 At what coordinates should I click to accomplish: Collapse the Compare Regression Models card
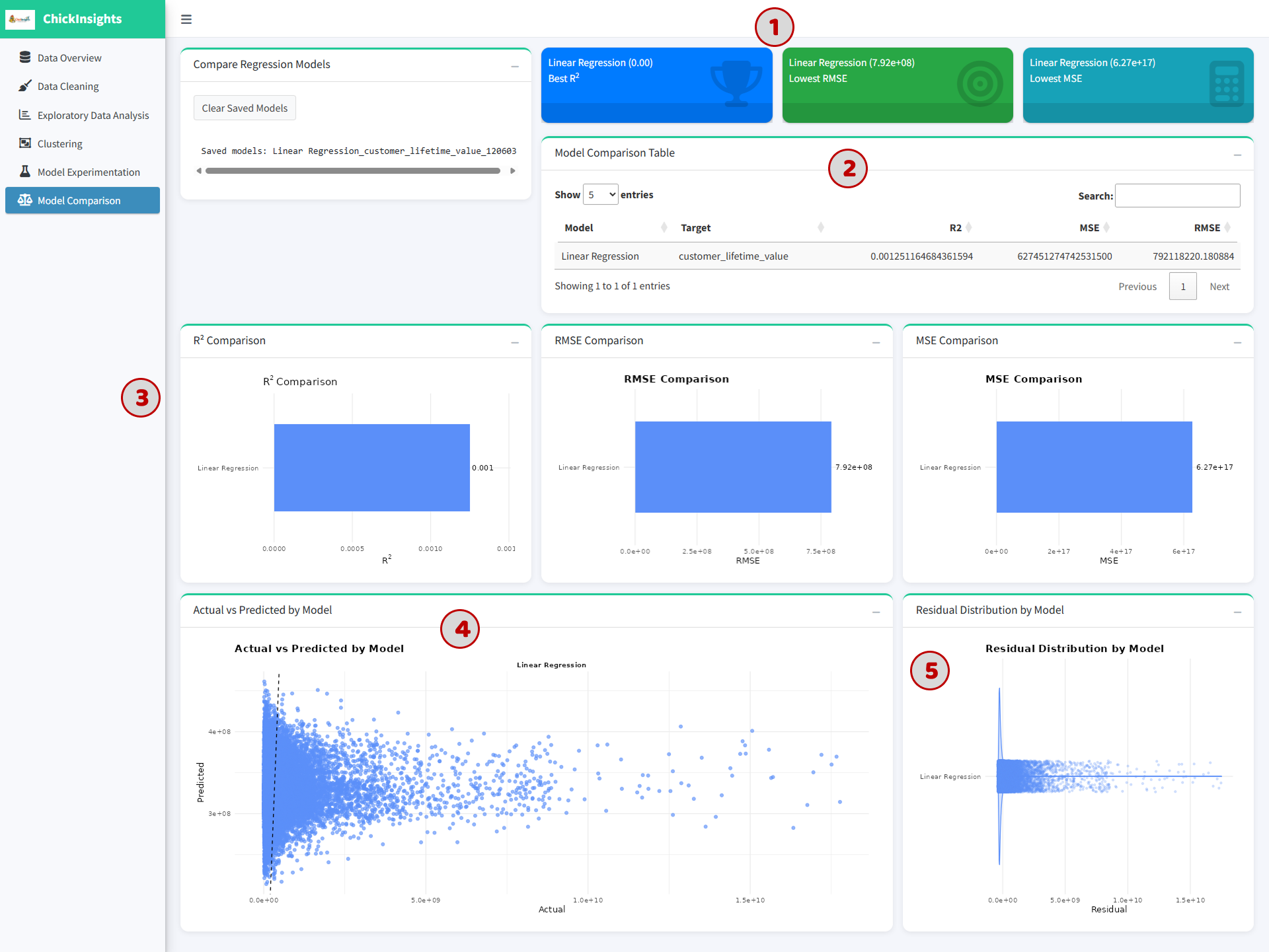pyautogui.click(x=515, y=66)
